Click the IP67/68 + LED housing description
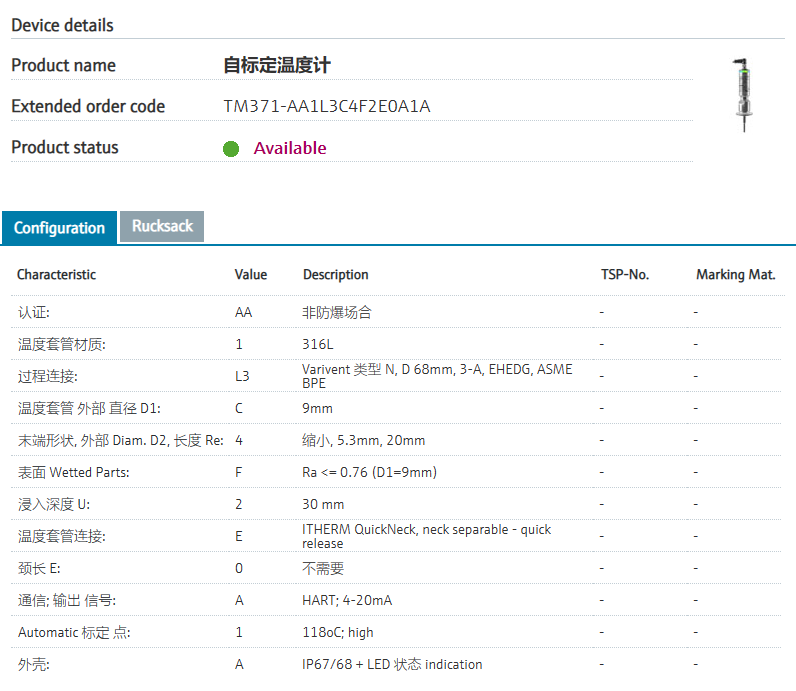Image resolution: width=796 pixels, height=691 pixels. (392, 664)
